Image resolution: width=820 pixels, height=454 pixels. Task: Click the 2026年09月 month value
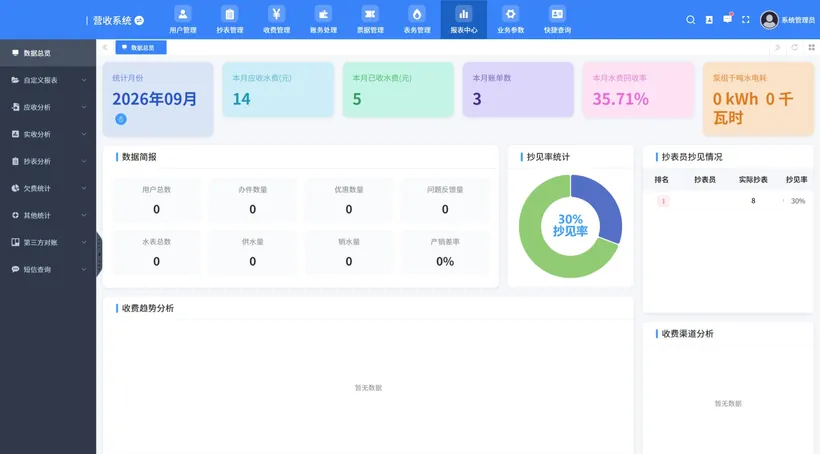pyautogui.click(x=155, y=99)
